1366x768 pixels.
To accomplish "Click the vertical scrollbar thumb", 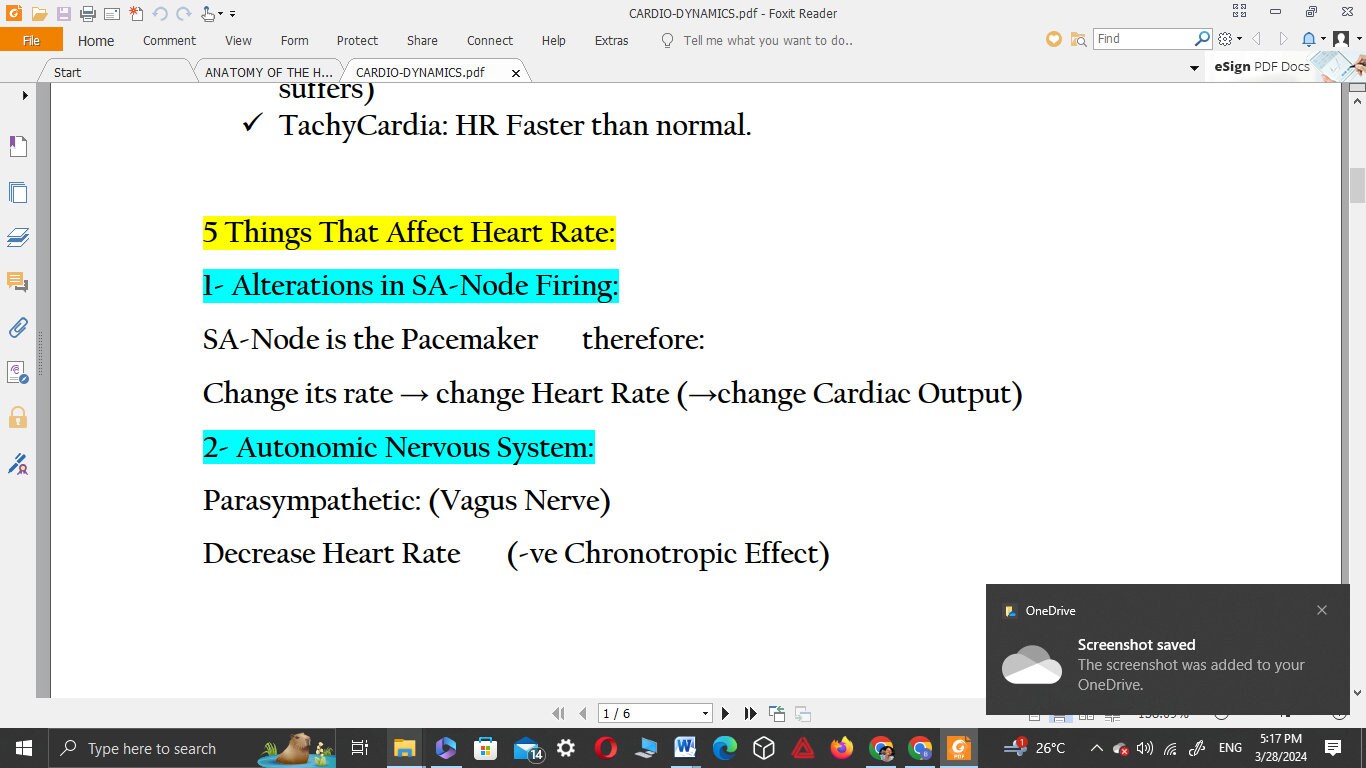I will [x=1357, y=186].
